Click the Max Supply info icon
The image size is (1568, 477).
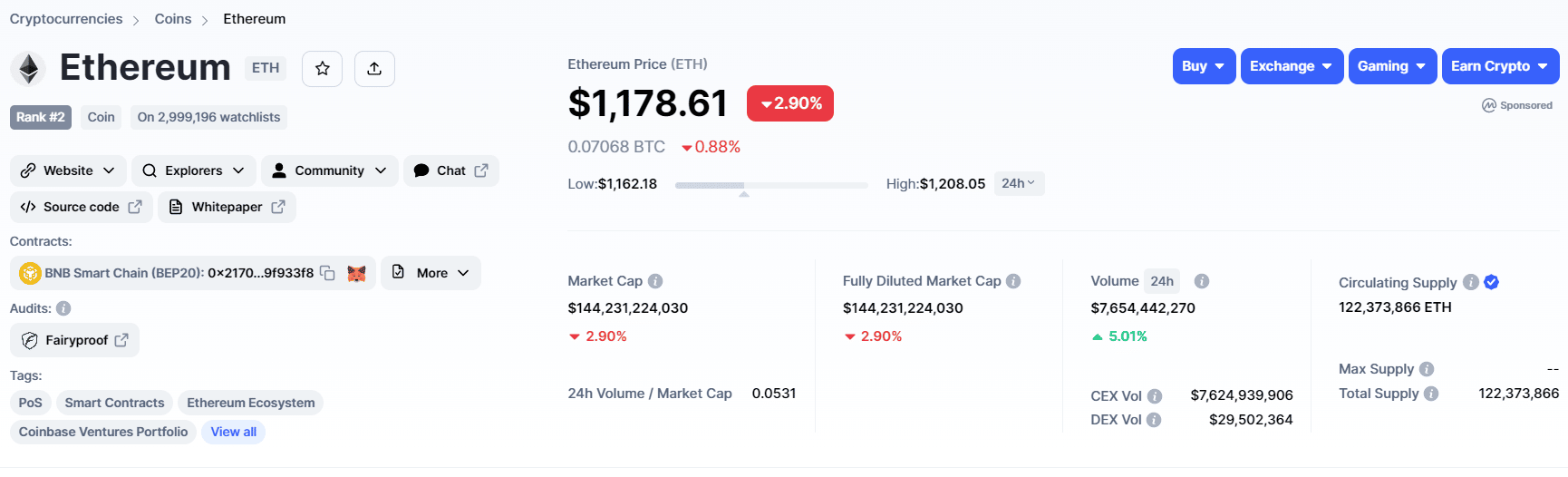(x=1427, y=369)
